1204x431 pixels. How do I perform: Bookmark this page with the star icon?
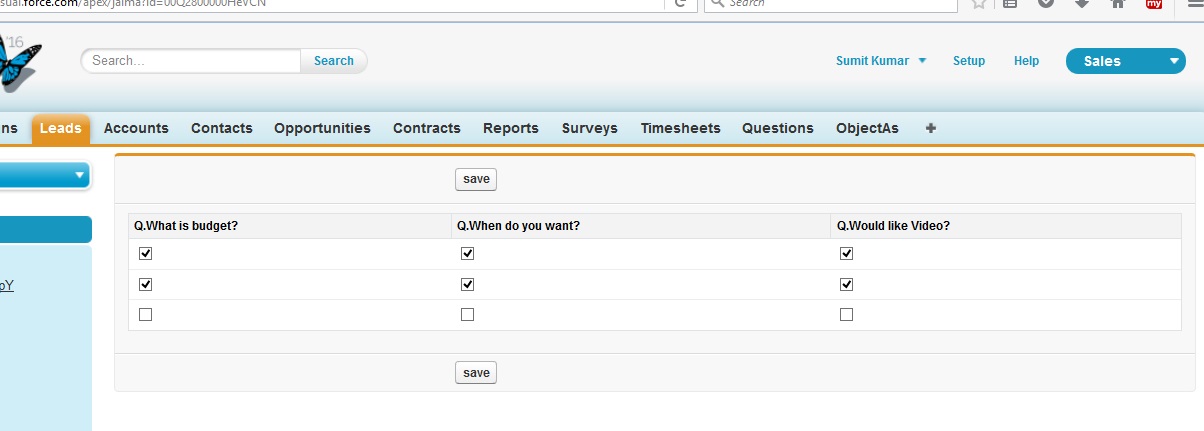point(979,3)
